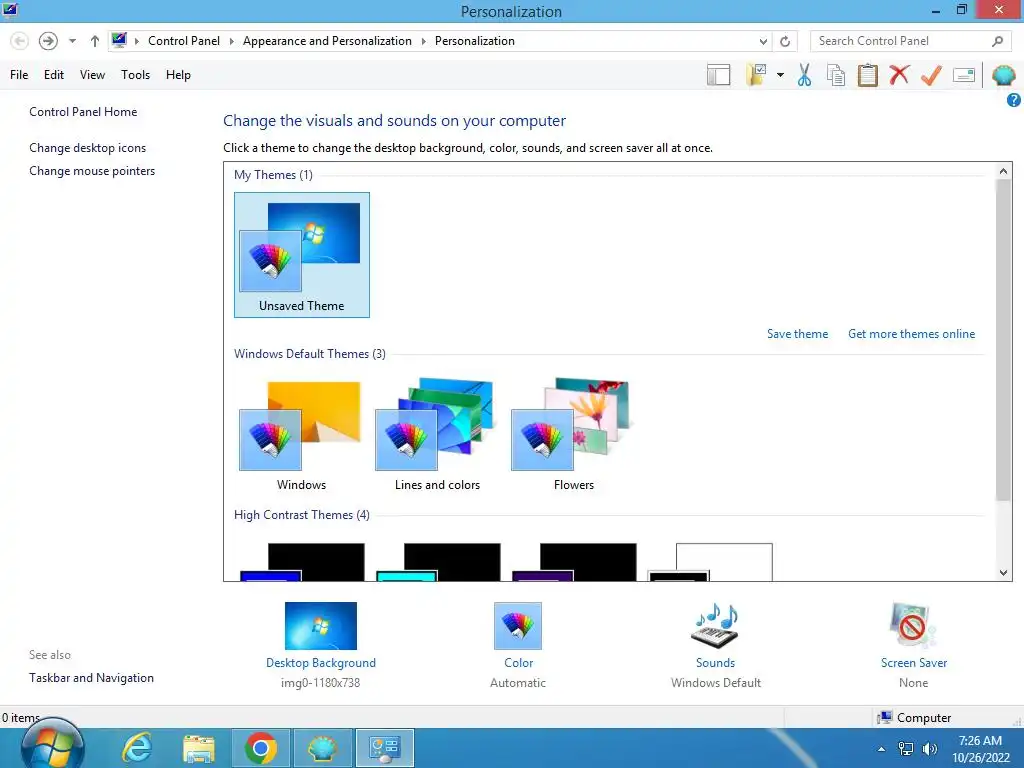Click the Search Control Panel field

910,41
